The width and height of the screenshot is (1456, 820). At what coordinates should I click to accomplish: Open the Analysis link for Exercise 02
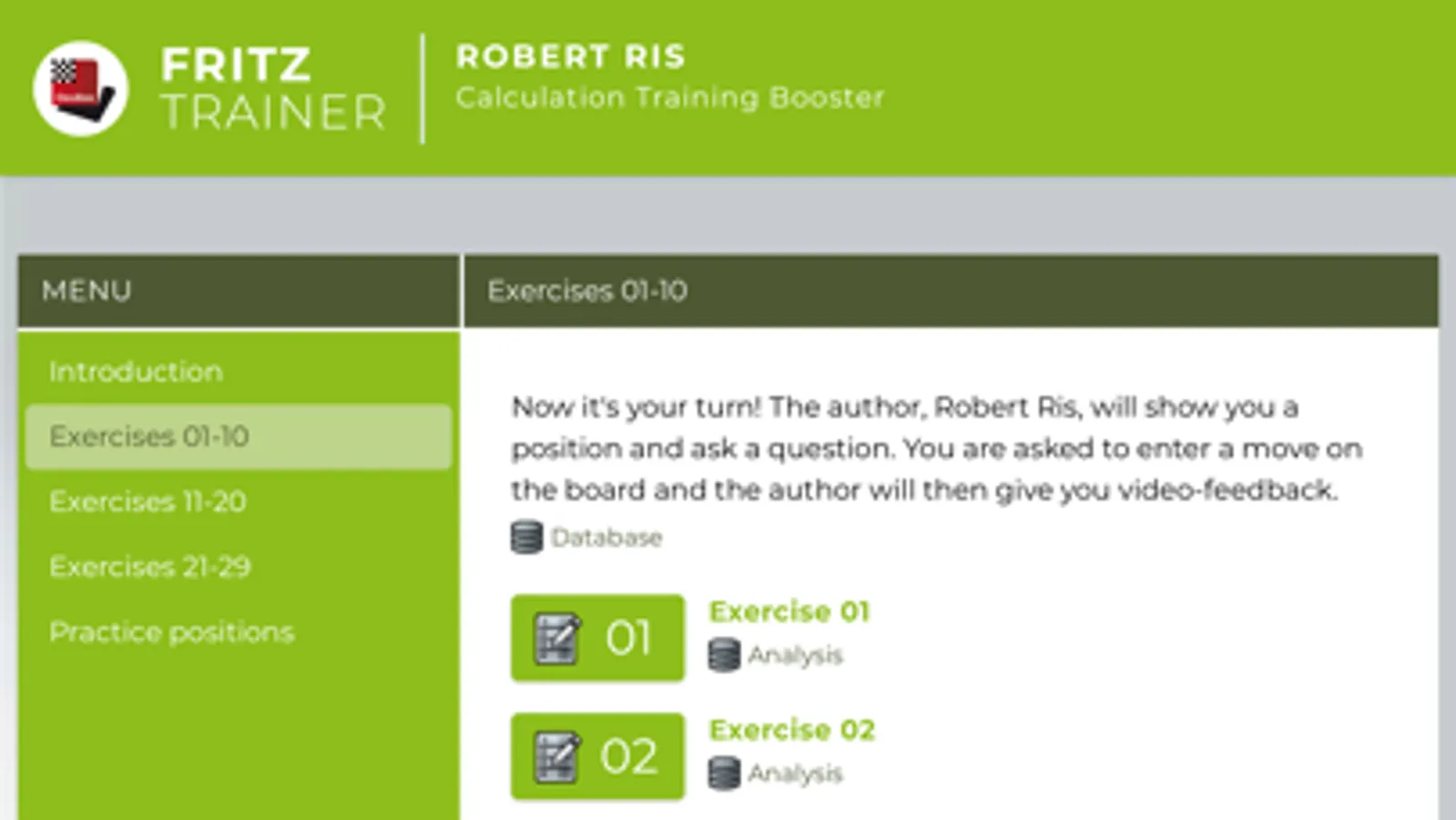795,774
